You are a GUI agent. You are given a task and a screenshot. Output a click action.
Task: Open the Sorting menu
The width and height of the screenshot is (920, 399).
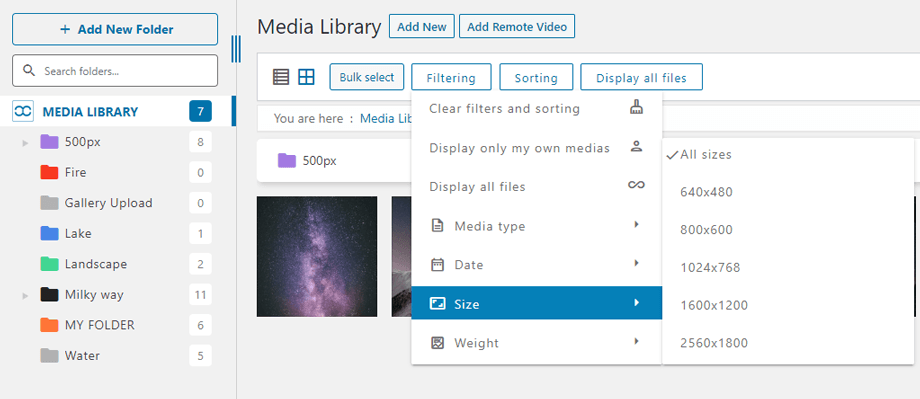(x=536, y=77)
